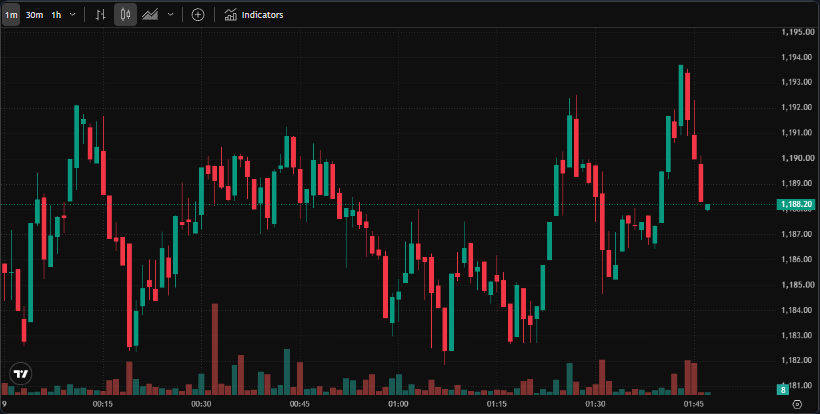
Task: Select the Bars chart style icon
Action: (x=100, y=15)
